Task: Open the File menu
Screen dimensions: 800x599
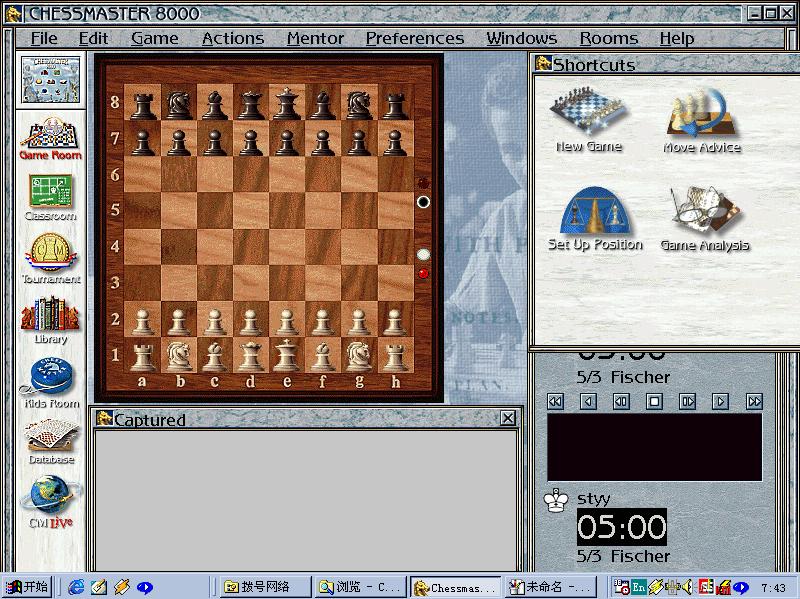Action: click(44, 38)
